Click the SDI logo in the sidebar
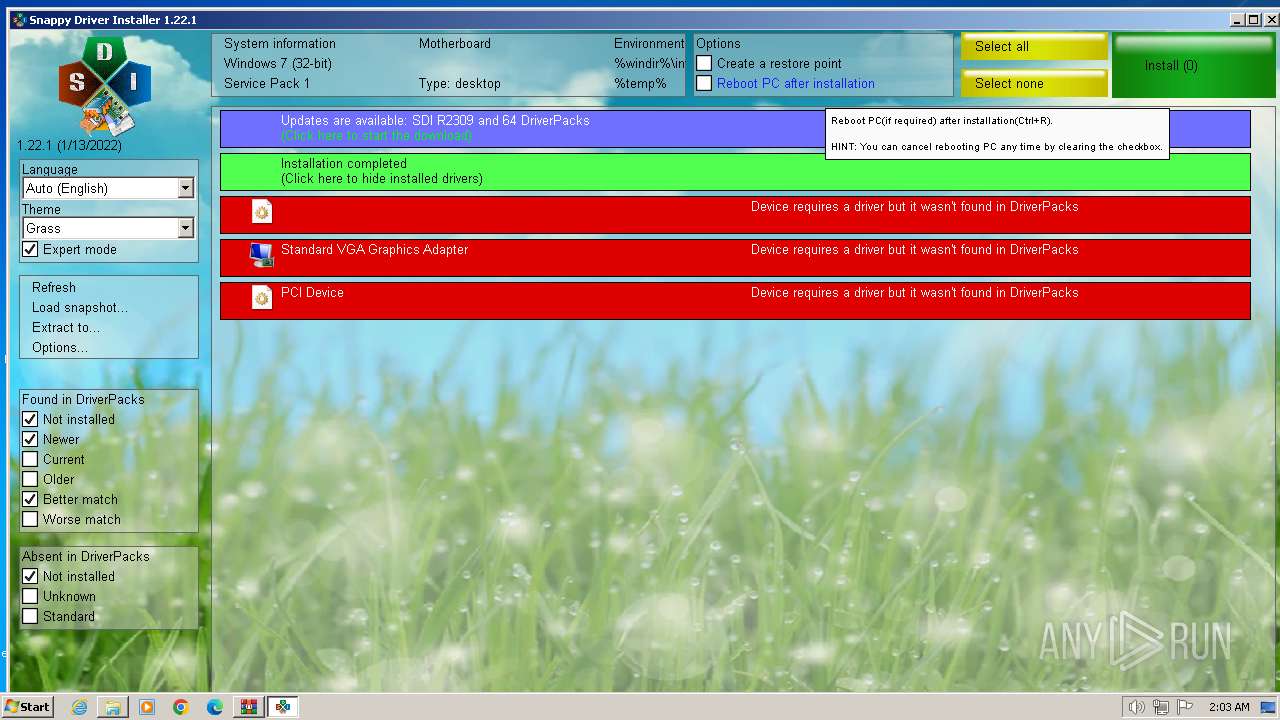Image resolution: width=1280 pixels, height=720 pixels. tap(105, 86)
